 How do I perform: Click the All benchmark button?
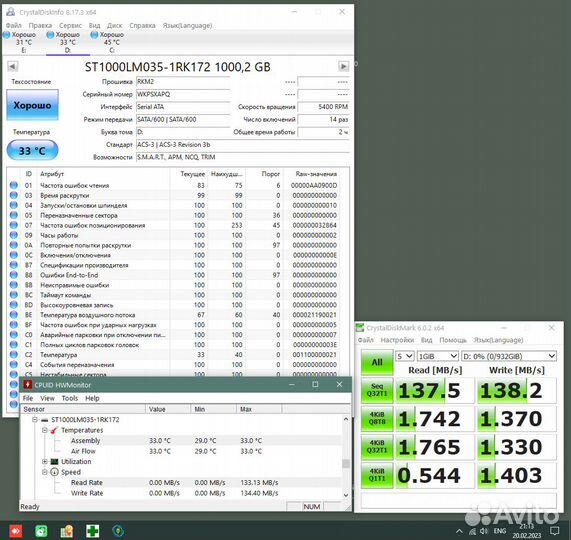[x=377, y=362]
